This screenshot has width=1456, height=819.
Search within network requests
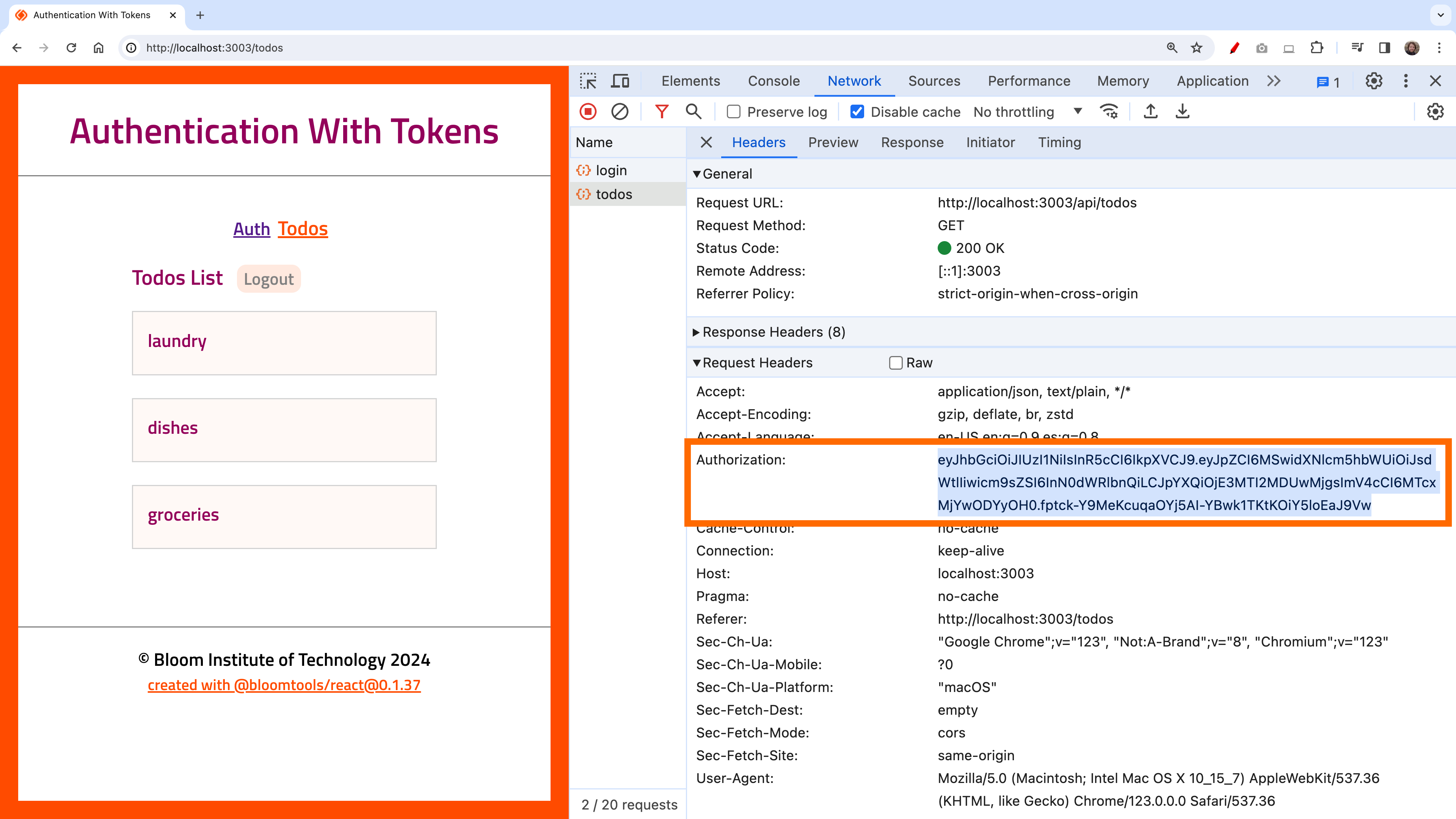pyautogui.click(x=693, y=111)
